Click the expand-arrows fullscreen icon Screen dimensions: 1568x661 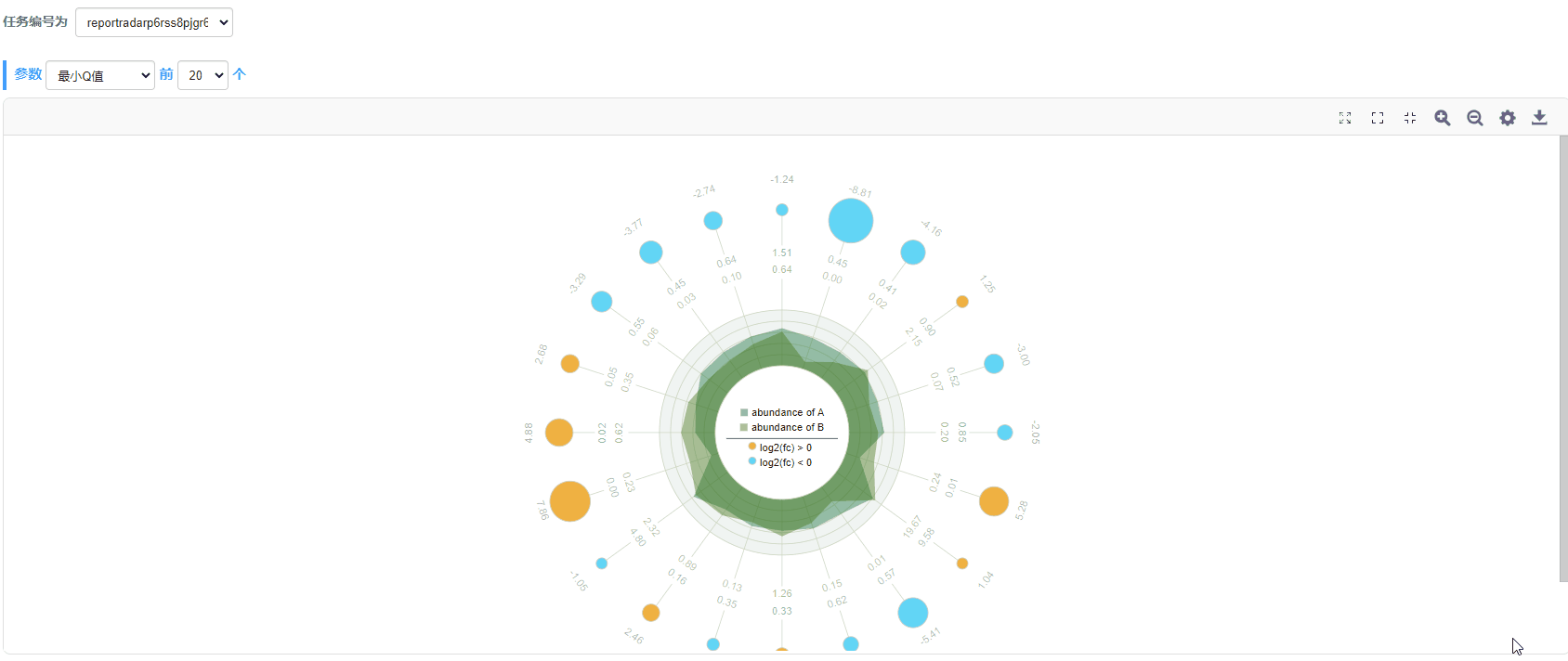[1345, 118]
